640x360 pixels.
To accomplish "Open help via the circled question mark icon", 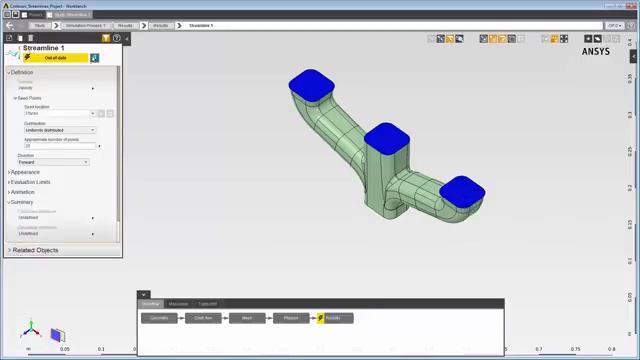I will tap(117, 38).
